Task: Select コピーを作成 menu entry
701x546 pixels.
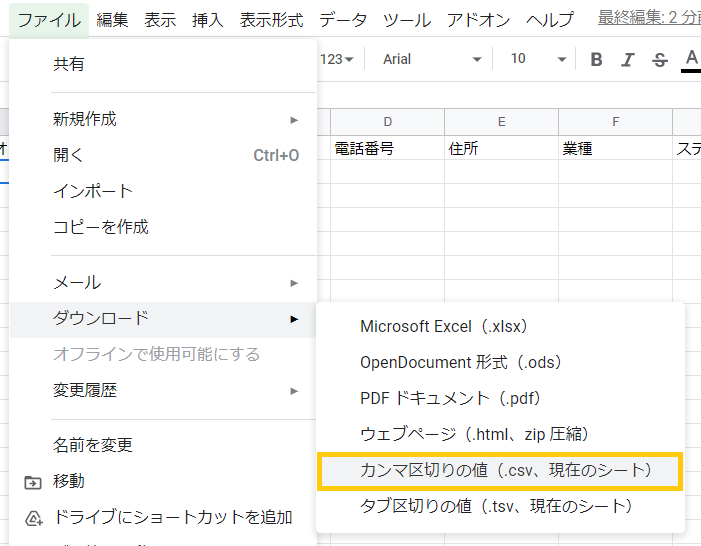Action: [x=163, y=227]
